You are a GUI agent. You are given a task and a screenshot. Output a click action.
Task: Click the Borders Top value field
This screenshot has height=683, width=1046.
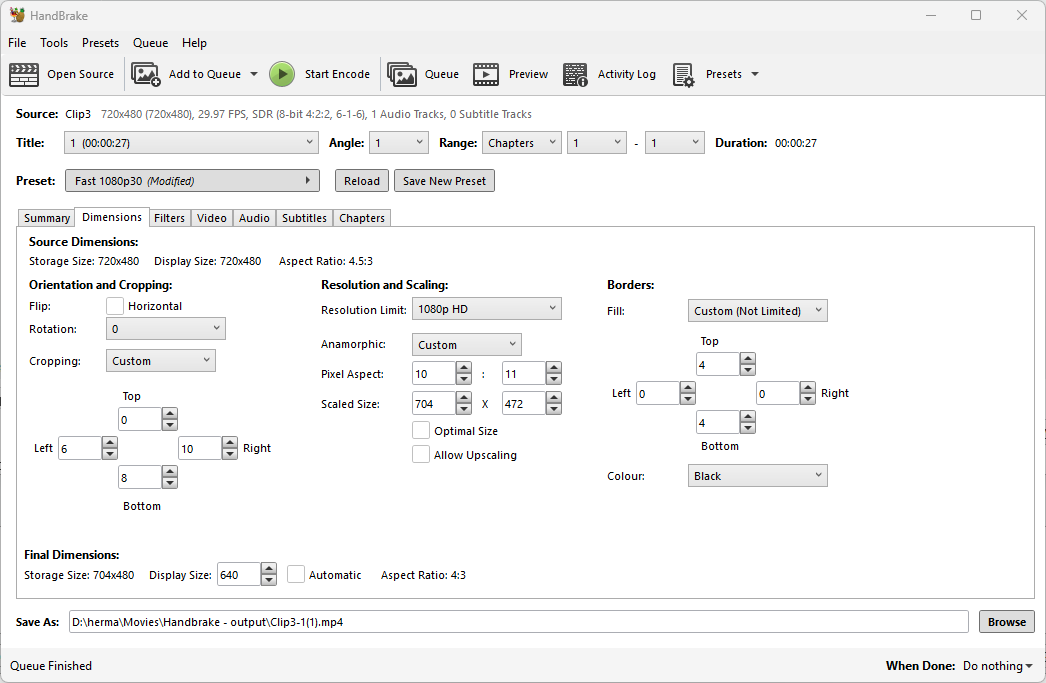click(x=718, y=364)
